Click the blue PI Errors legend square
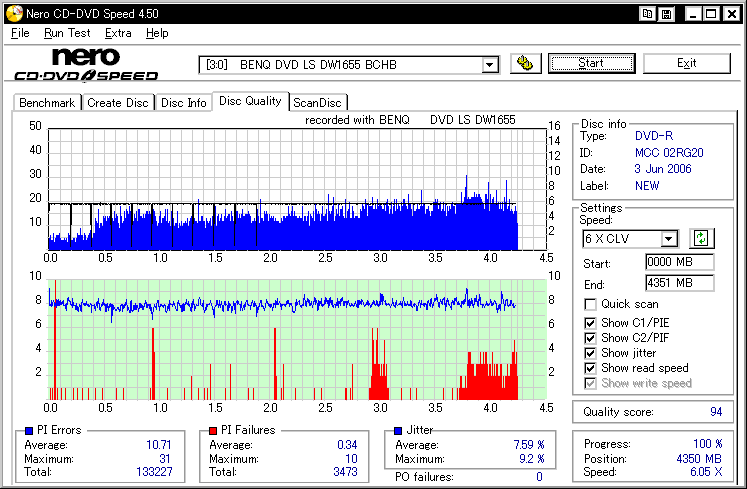747x489 pixels. point(29,431)
